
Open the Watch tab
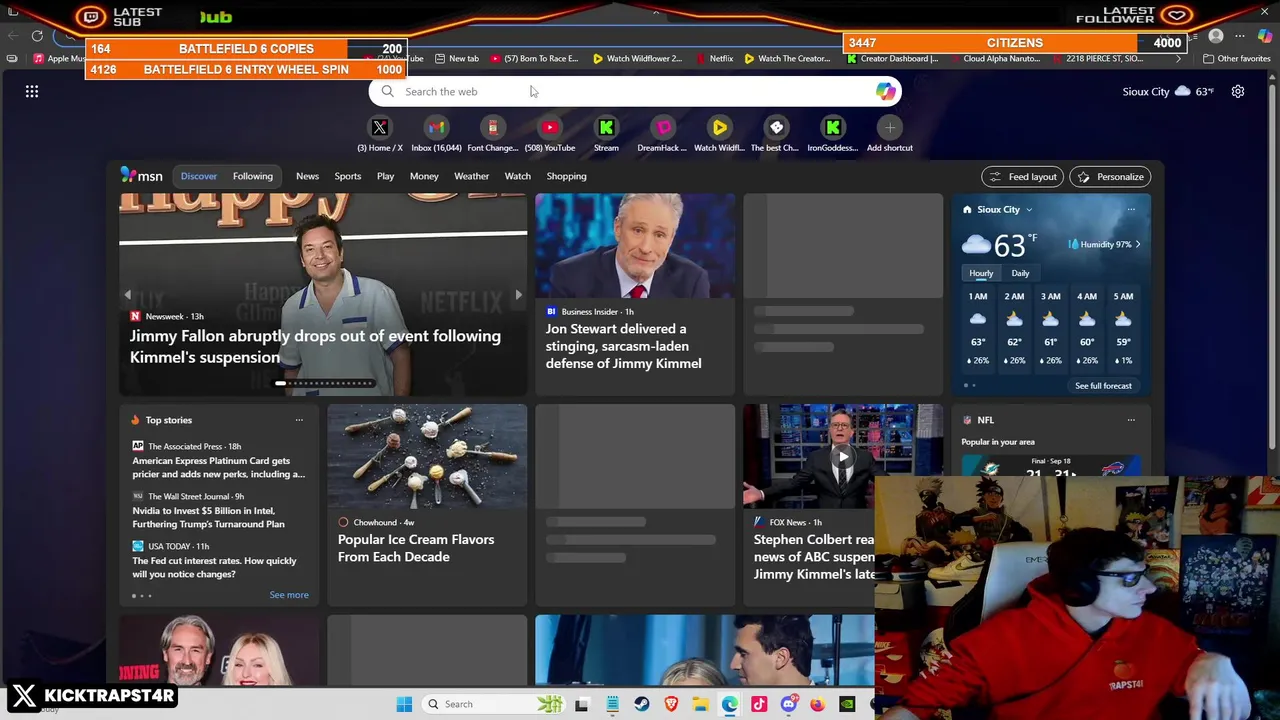[518, 176]
